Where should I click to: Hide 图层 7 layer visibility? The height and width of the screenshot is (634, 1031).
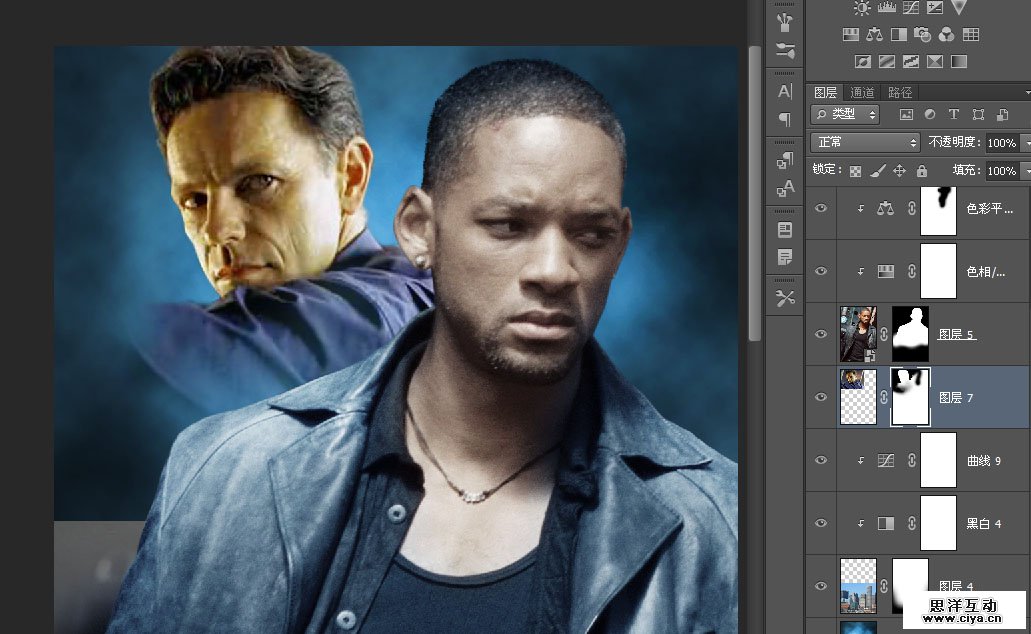point(821,397)
